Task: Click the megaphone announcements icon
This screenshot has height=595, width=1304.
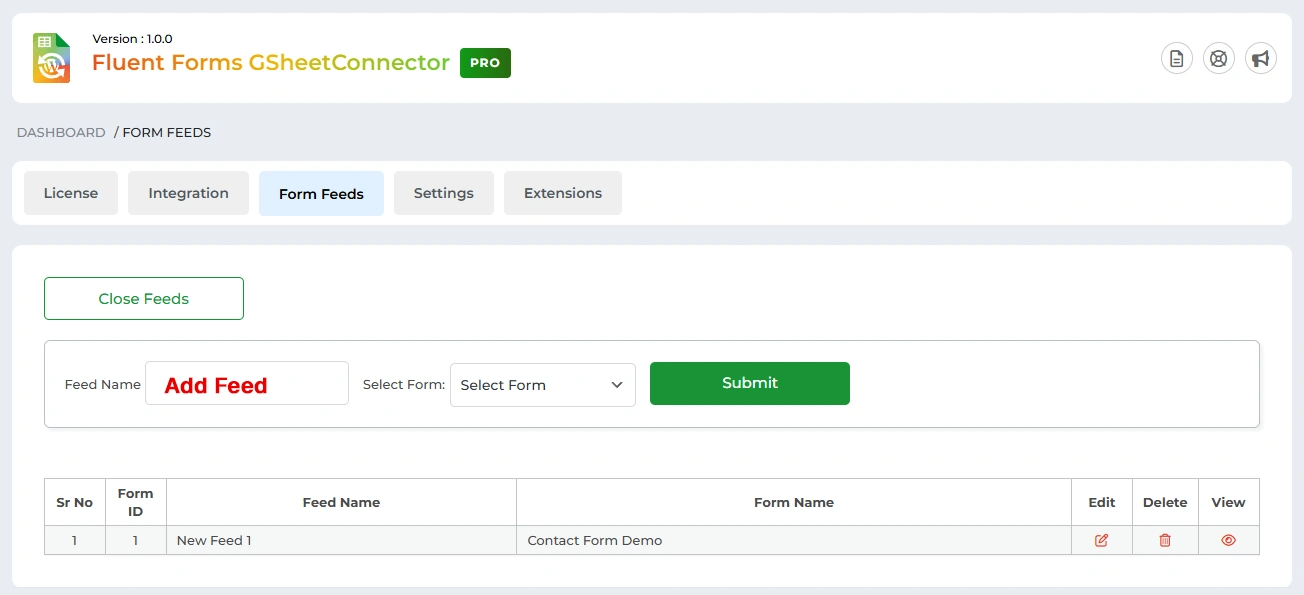Action: [x=1261, y=59]
